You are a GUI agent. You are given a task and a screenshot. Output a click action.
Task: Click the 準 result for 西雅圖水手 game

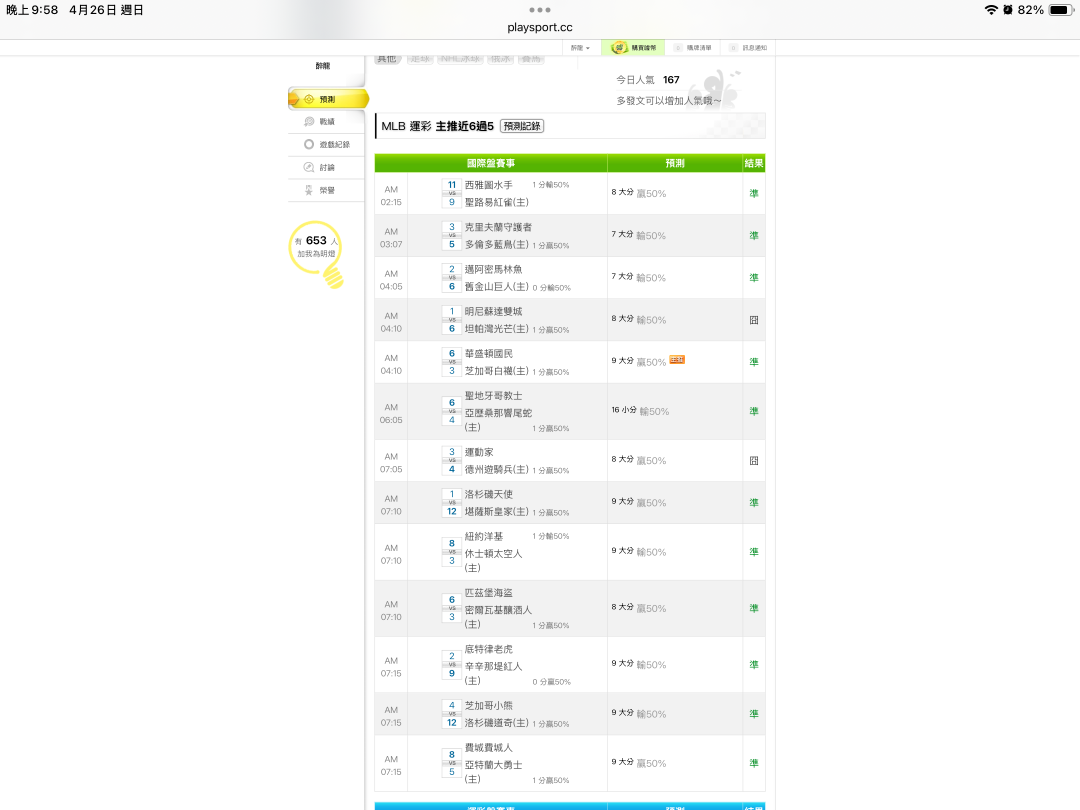754,193
